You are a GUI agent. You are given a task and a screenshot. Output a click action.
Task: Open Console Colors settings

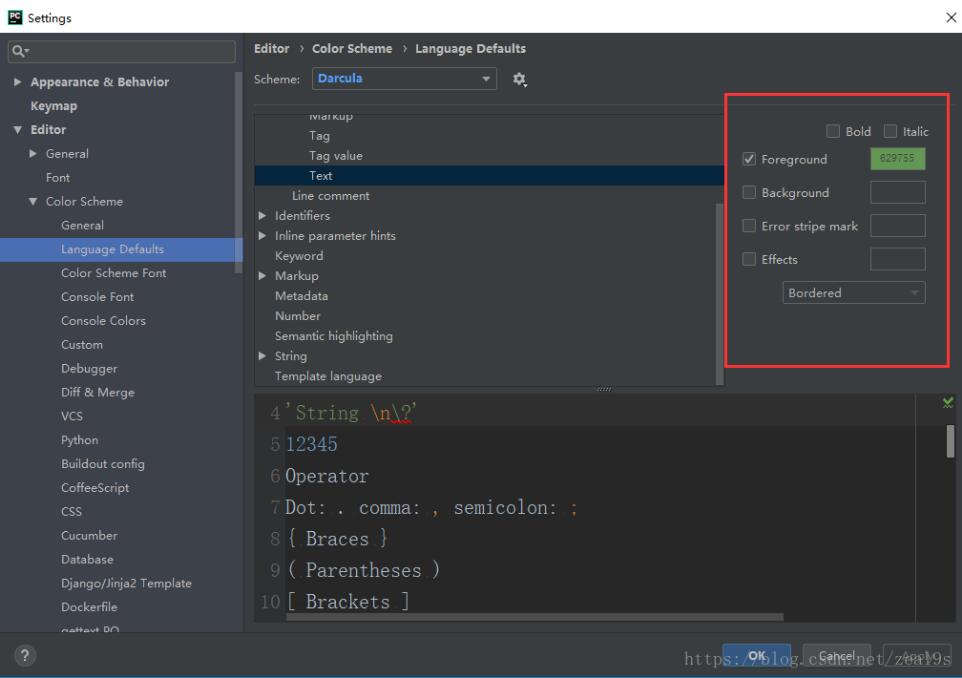click(x=103, y=321)
